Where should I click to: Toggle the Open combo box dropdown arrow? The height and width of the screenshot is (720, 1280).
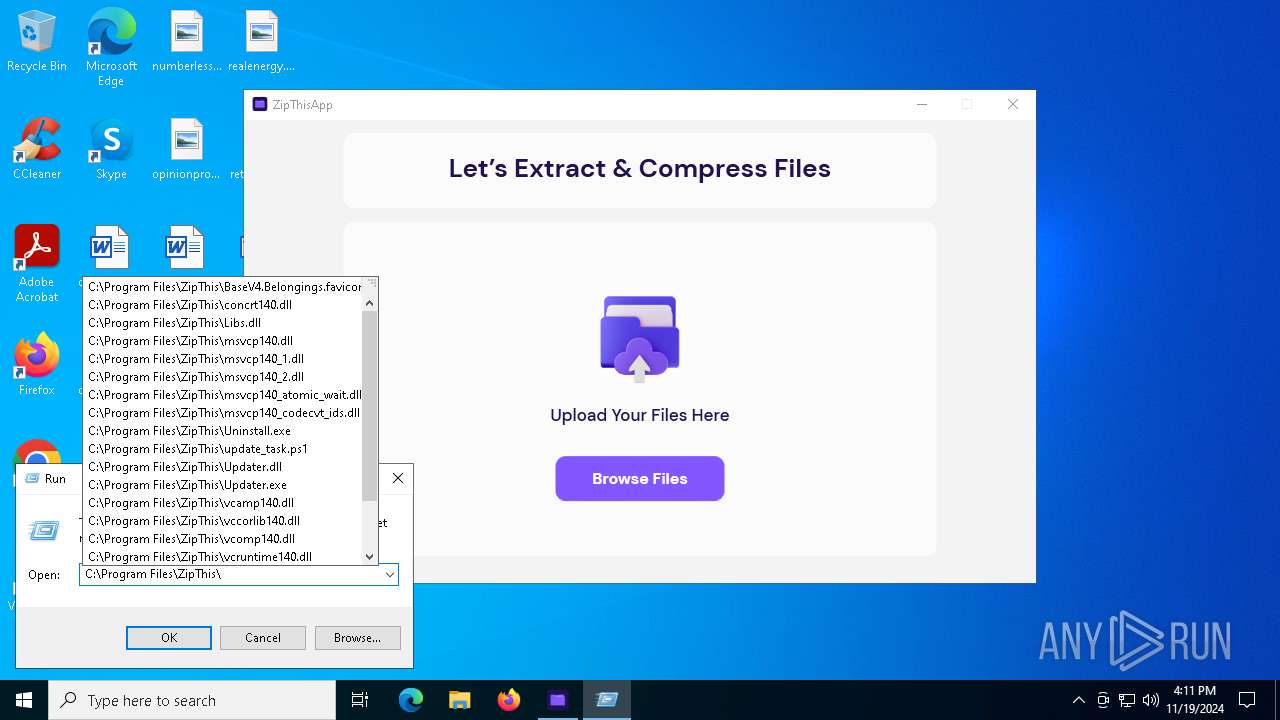point(389,575)
